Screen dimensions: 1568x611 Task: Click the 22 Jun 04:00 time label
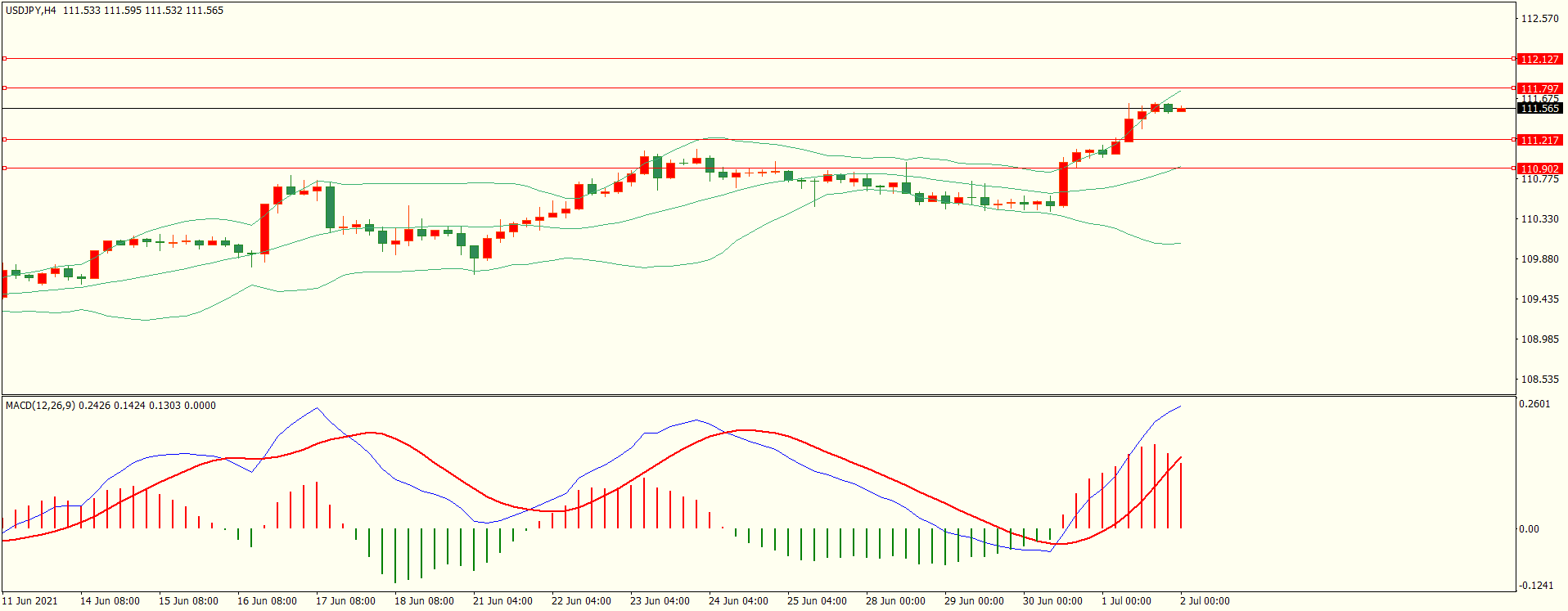[581, 601]
